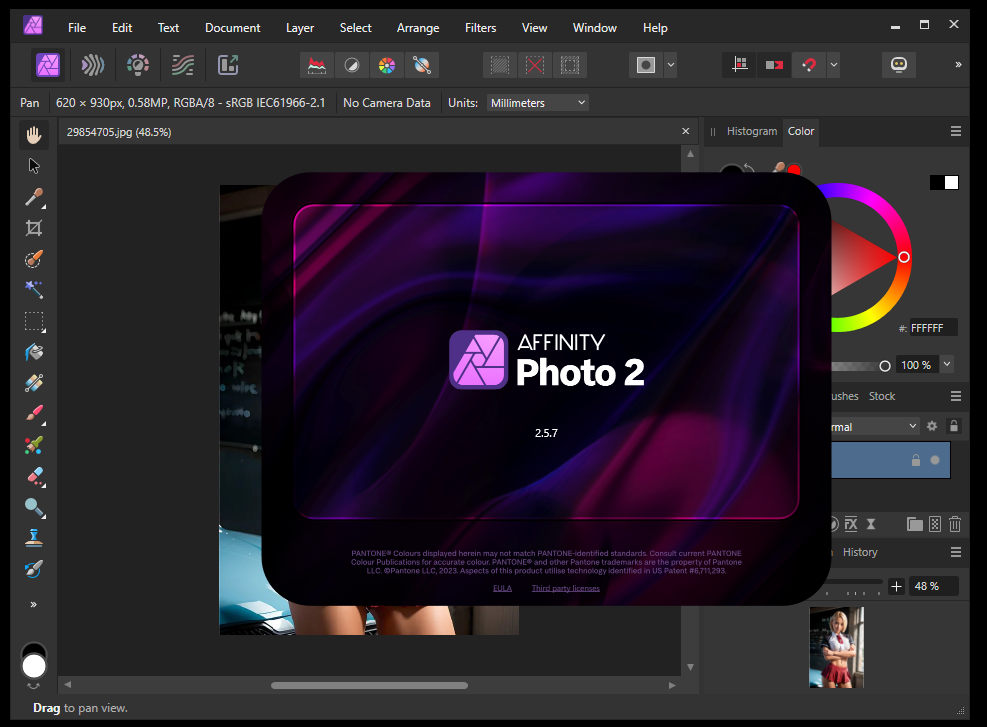Expand more tools chevron in Tools panel

pos(33,605)
